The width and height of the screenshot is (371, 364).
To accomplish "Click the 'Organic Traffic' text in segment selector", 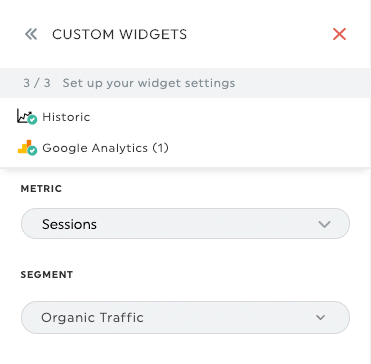I will [x=92, y=317].
